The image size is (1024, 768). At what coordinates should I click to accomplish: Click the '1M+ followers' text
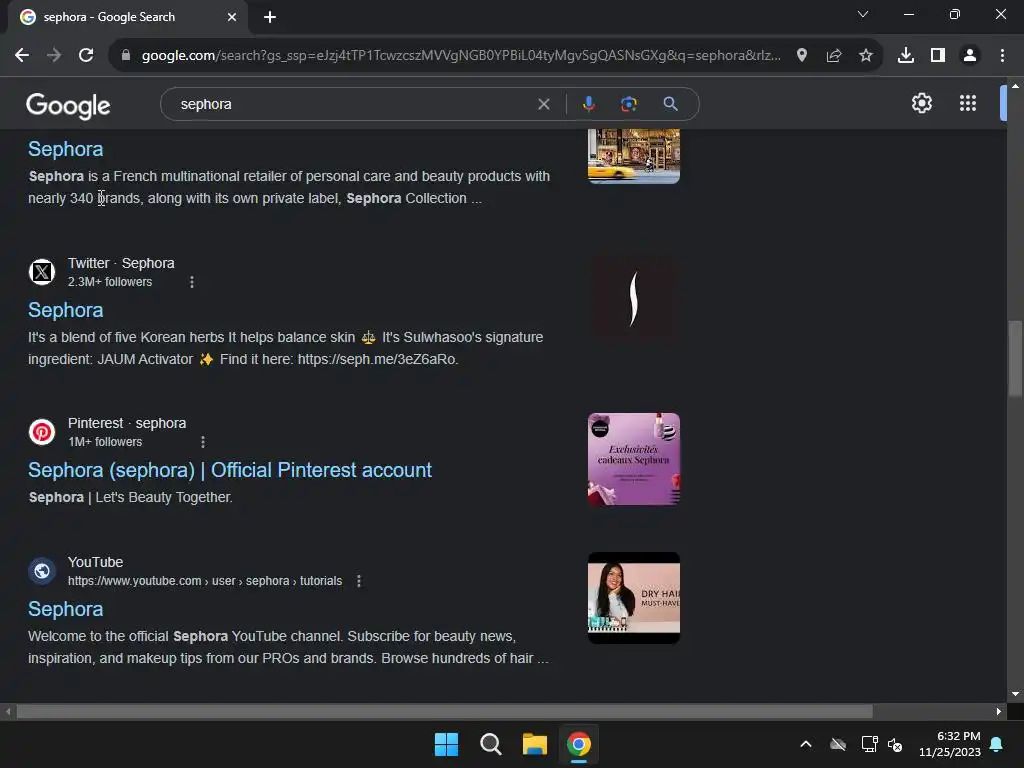coord(105,442)
